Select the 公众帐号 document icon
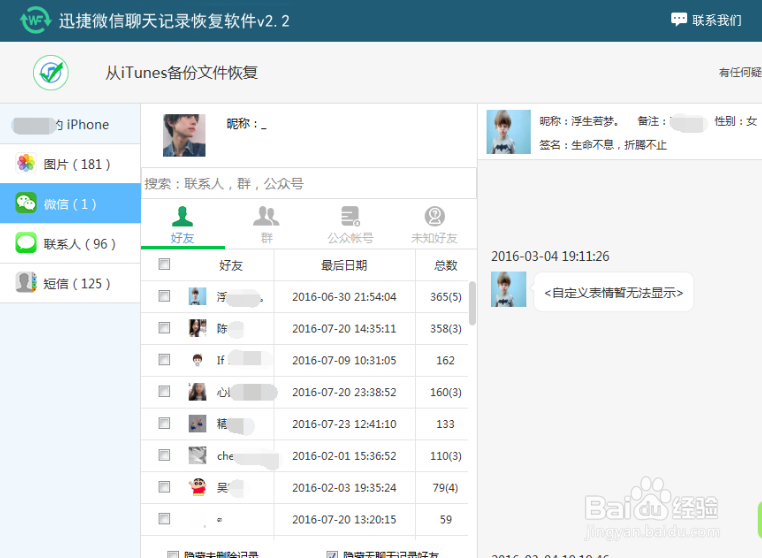762x558 pixels. coord(350,216)
